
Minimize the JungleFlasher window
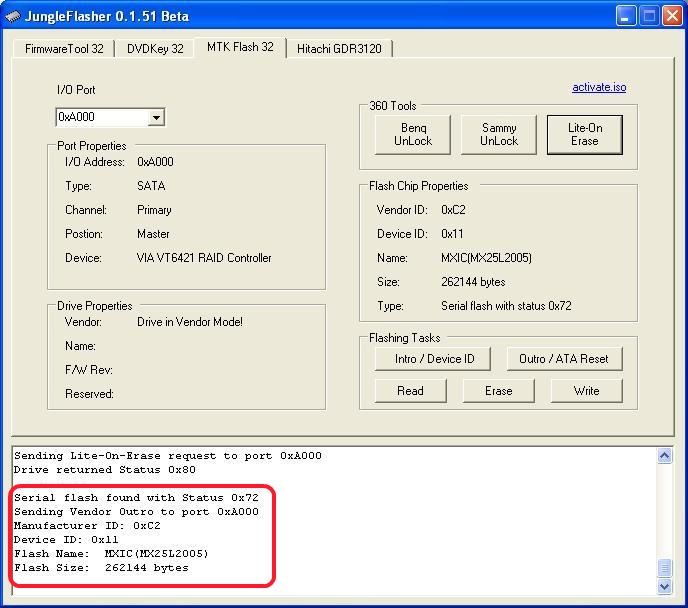click(625, 17)
